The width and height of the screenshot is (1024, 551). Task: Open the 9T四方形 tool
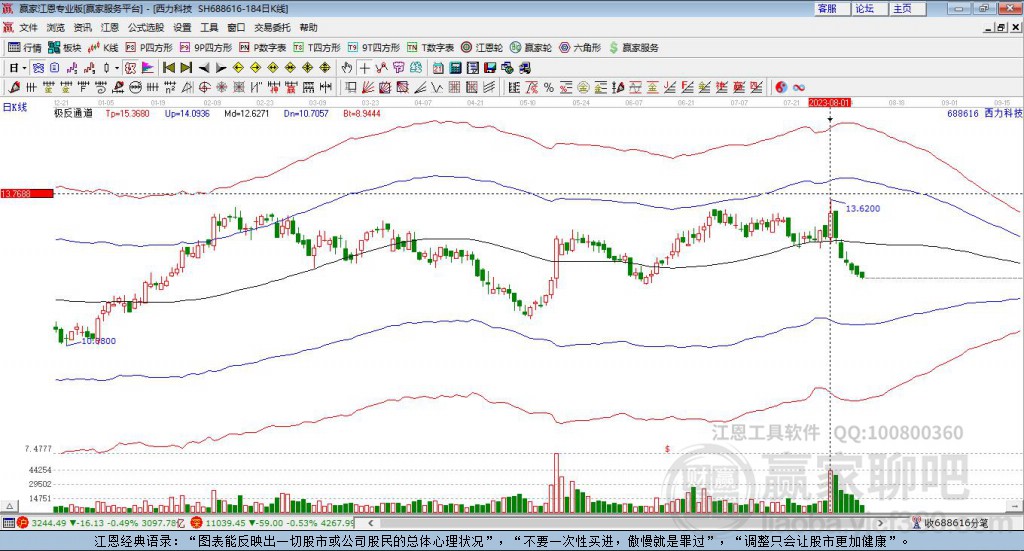(374, 48)
